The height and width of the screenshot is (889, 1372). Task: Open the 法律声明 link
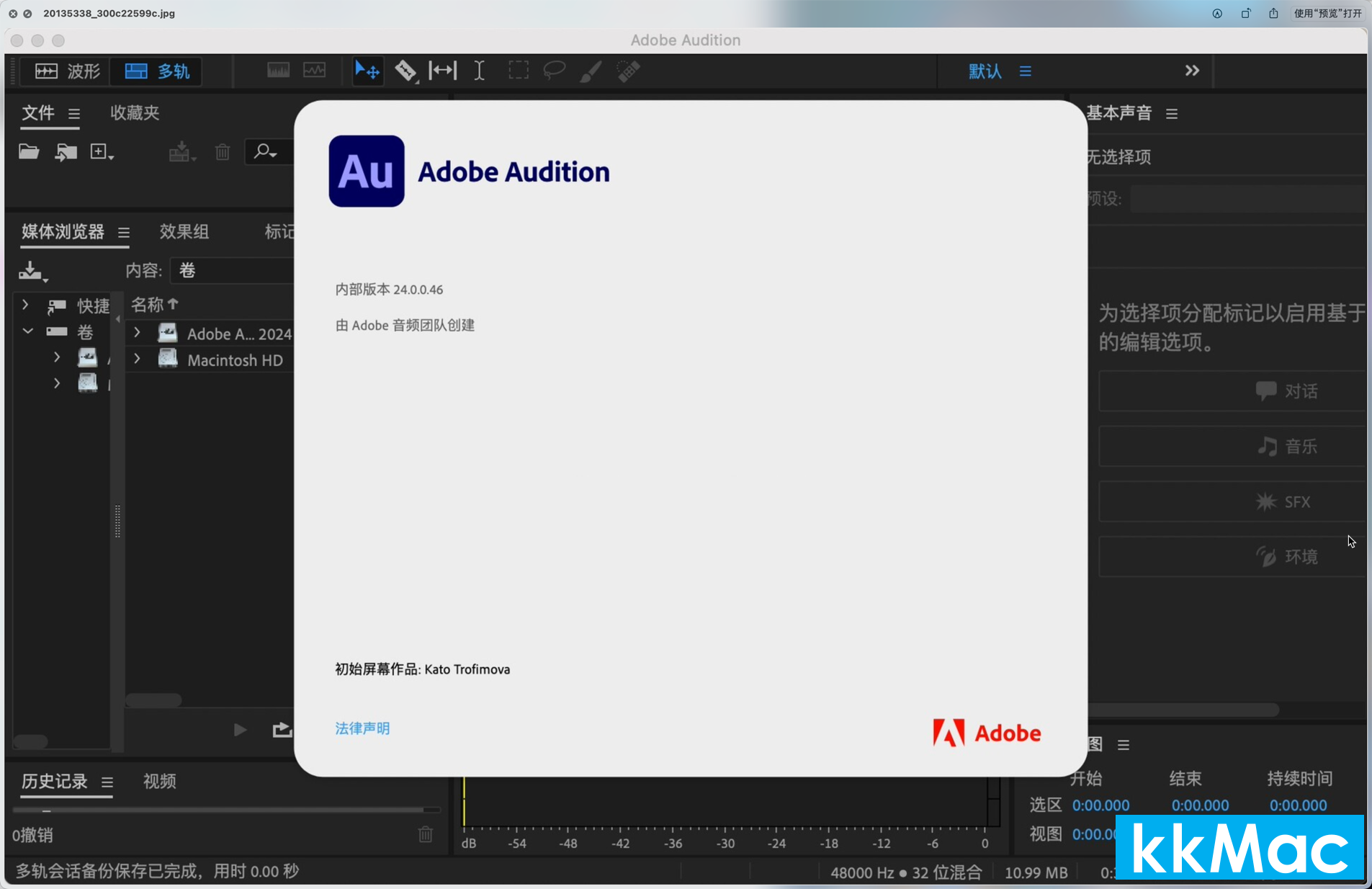point(362,728)
